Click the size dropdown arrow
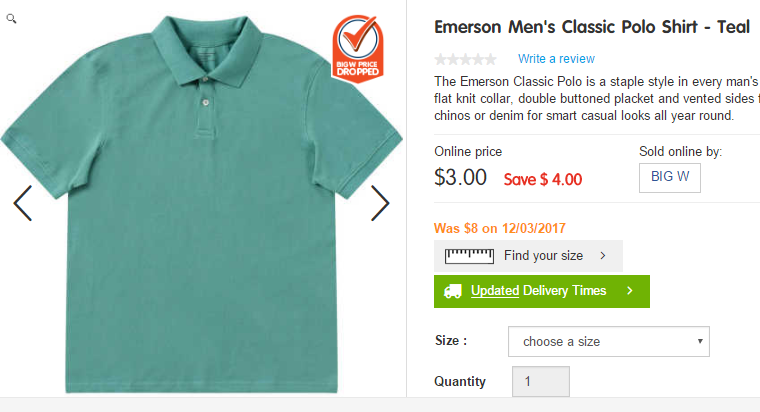This screenshot has height=412, width=760. [700, 341]
